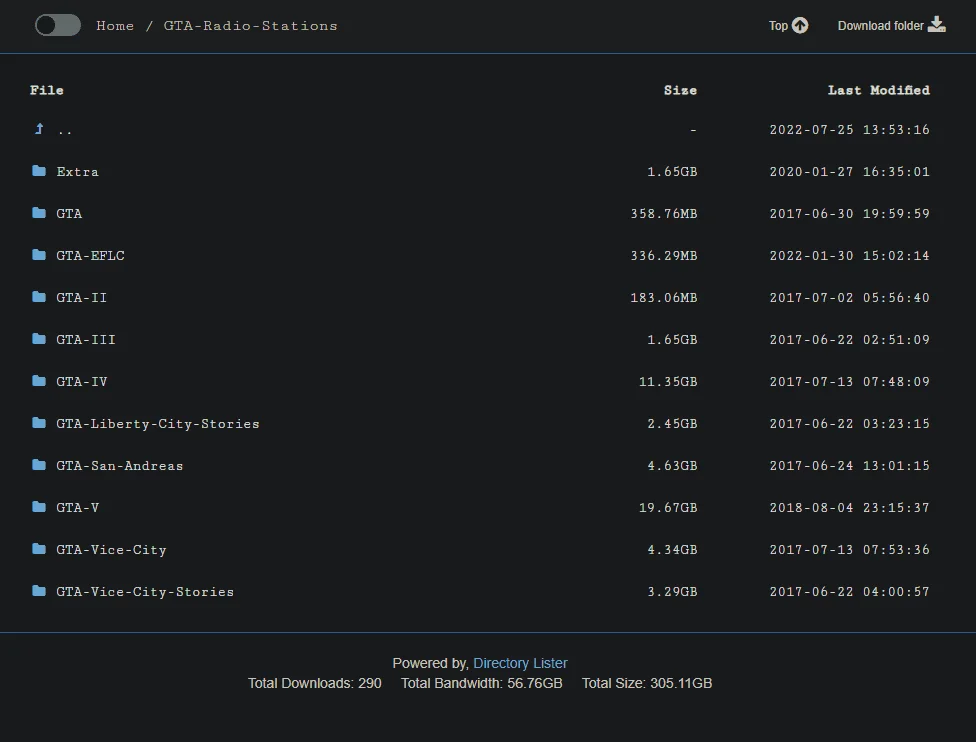Click the Download folder icon

click(937, 24)
